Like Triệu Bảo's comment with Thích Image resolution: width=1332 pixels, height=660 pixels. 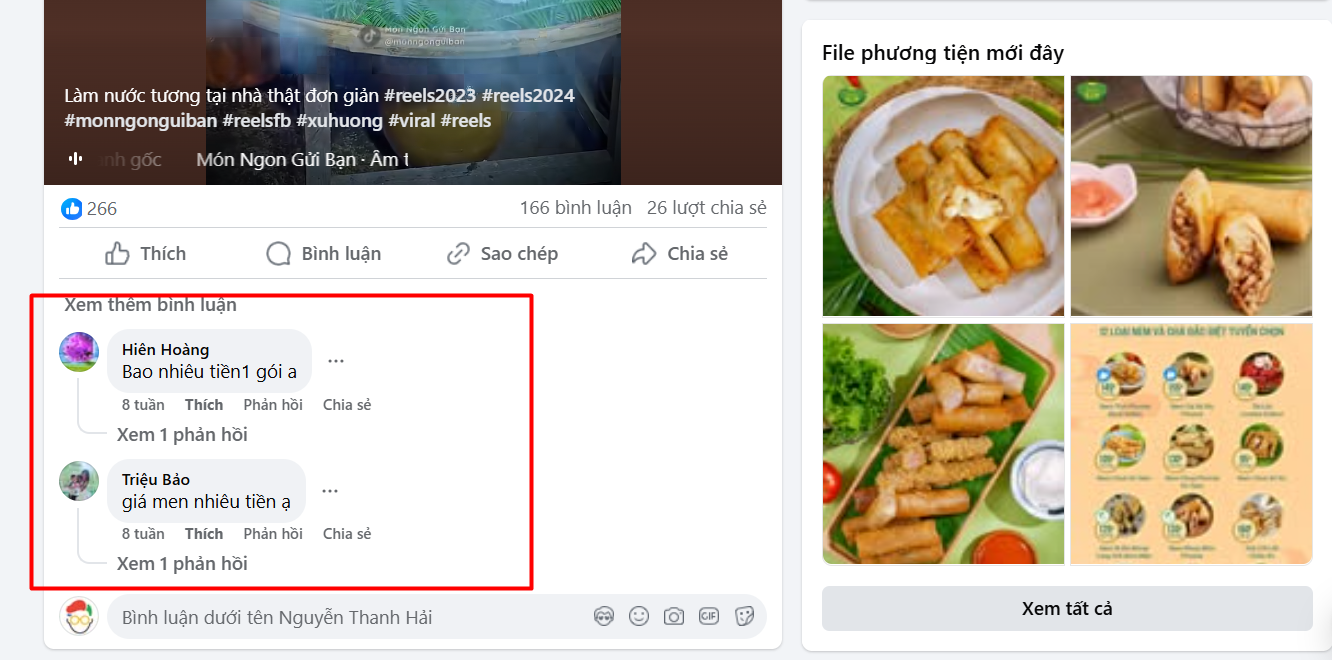[204, 534]
